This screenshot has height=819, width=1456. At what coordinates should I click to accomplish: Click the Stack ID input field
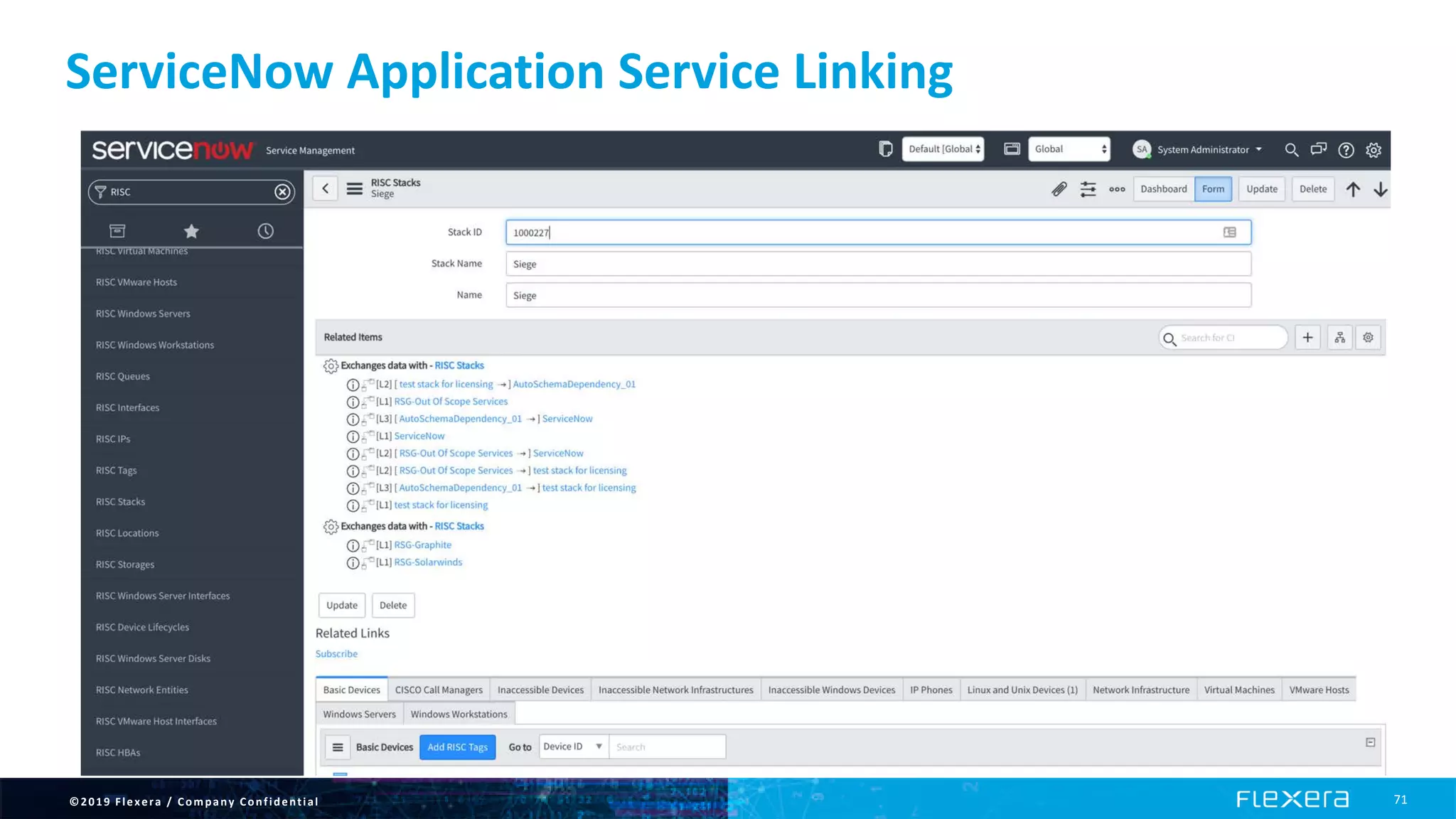[878, 232]
